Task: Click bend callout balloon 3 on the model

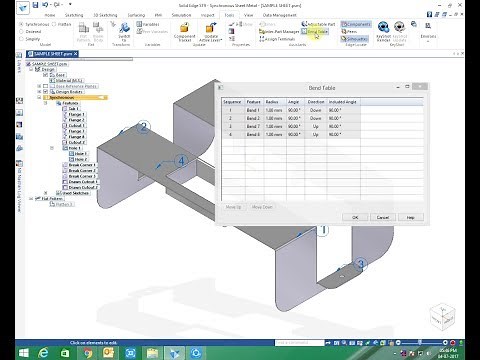Action: point(360,265)
